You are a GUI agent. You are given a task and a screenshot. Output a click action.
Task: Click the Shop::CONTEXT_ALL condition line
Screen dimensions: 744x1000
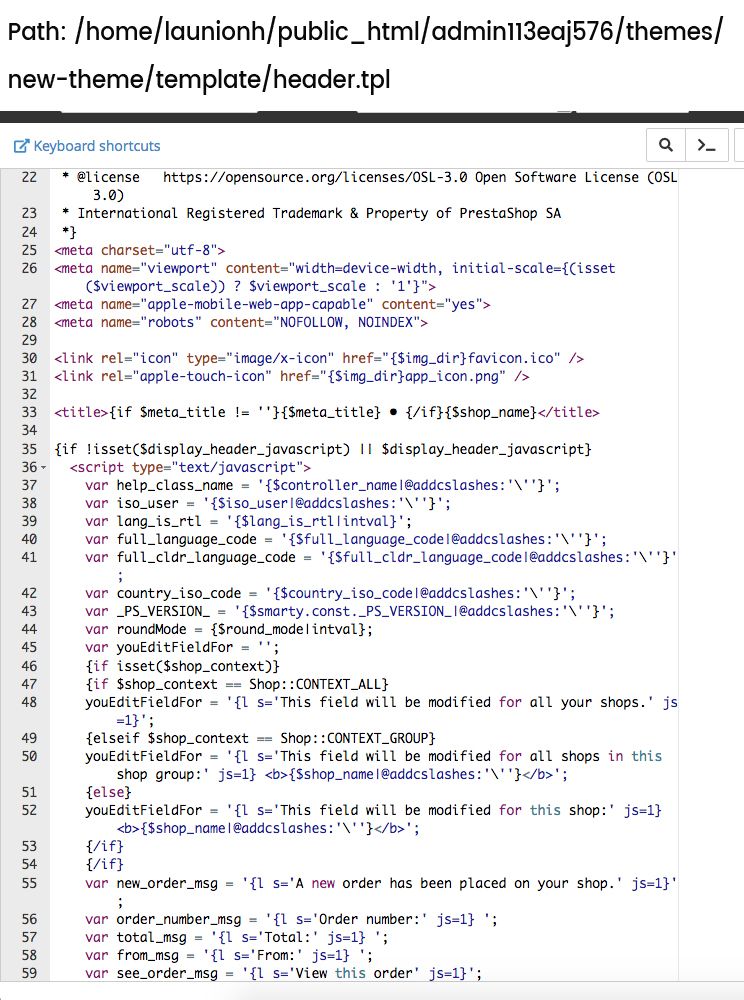(237, 684)
